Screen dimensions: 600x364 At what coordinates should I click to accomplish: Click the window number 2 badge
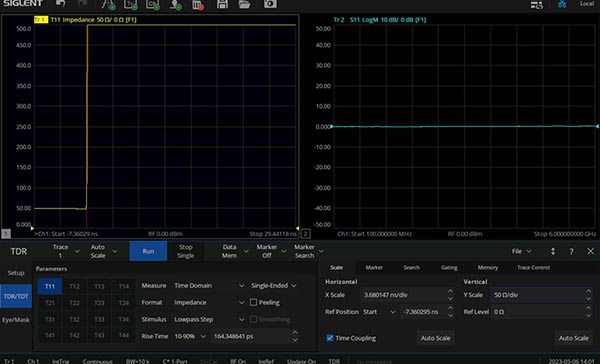(x=305, y=233)
